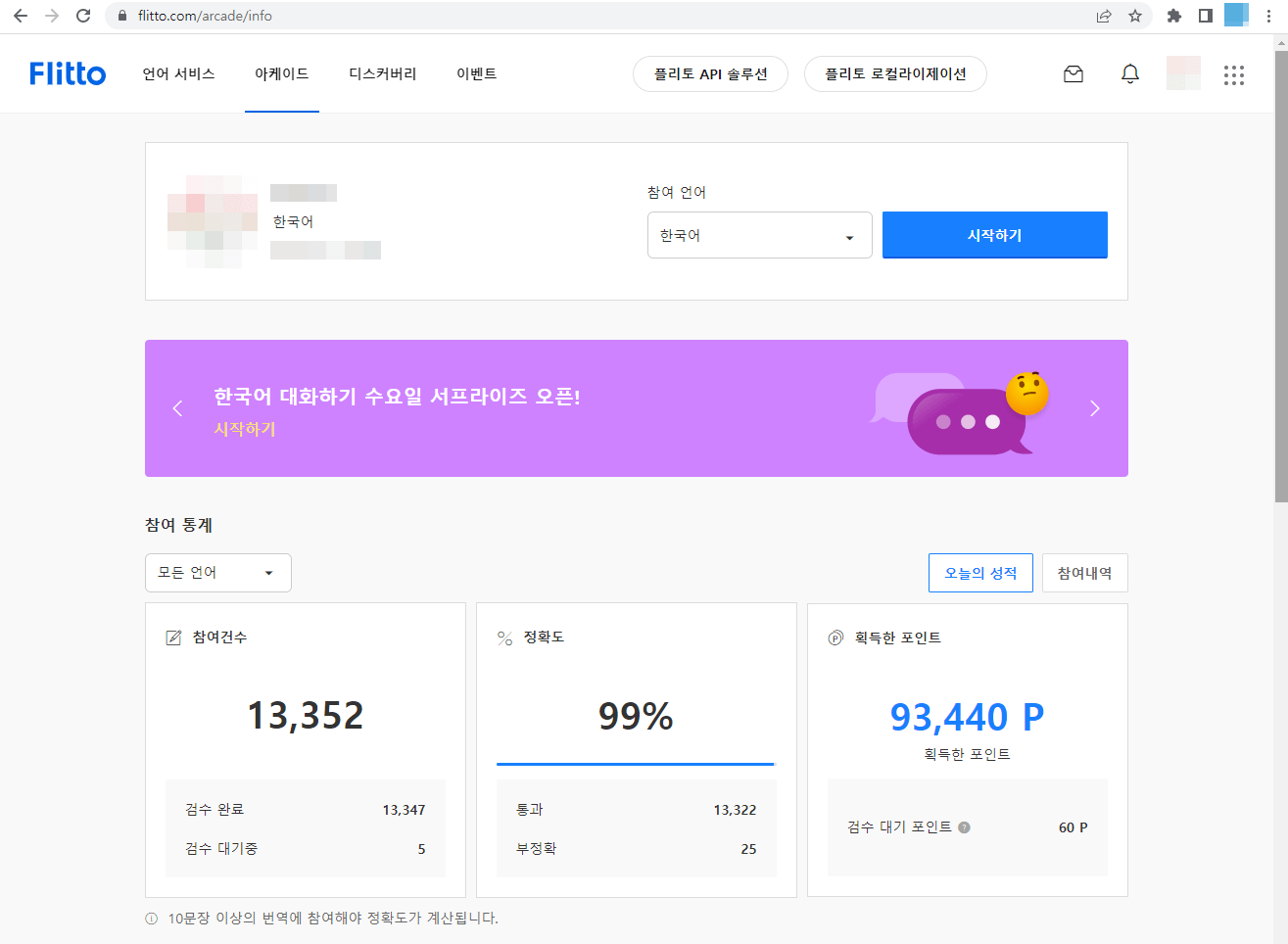Screen dimensions: 1288x944
Task: Open the mail inbox icon
Action: click(x=1073, y=73)
